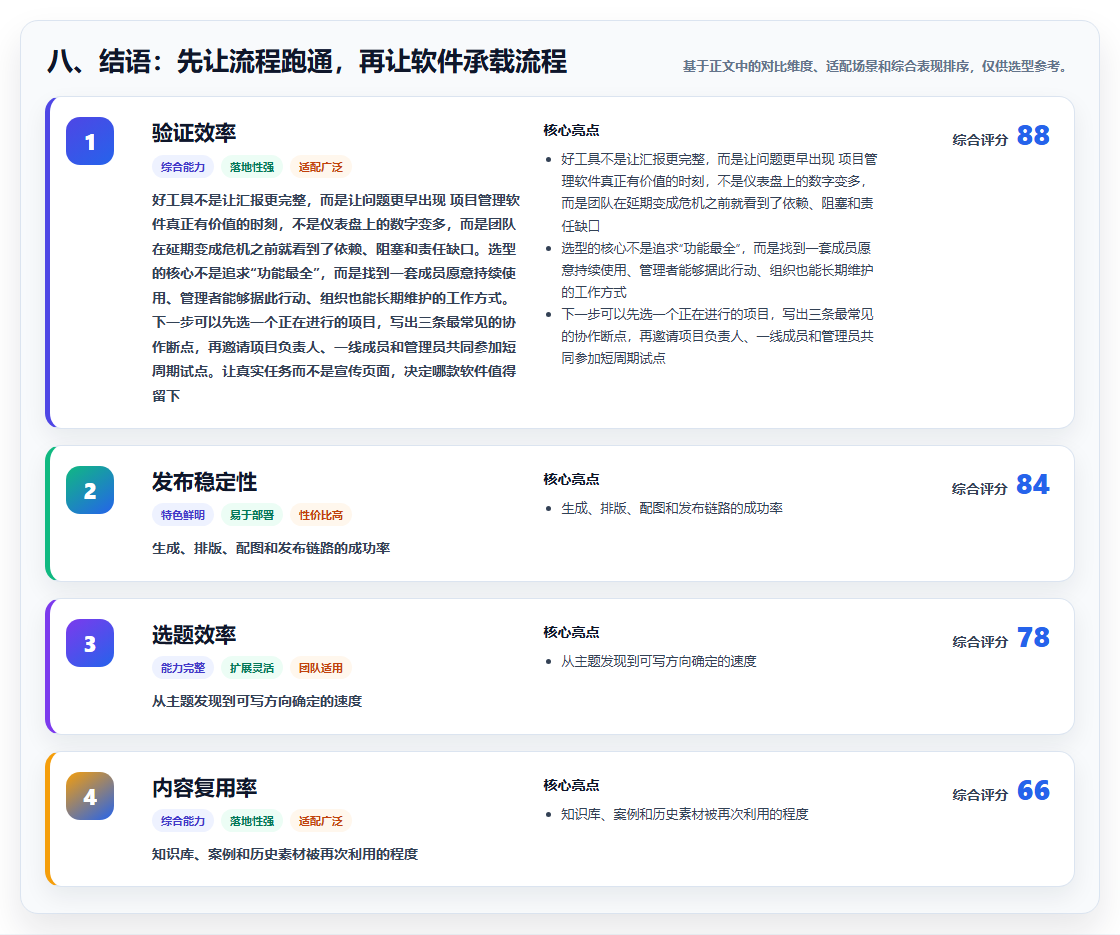
Task: Click the page heading 八、结语
Action: [x=307, y=61]
